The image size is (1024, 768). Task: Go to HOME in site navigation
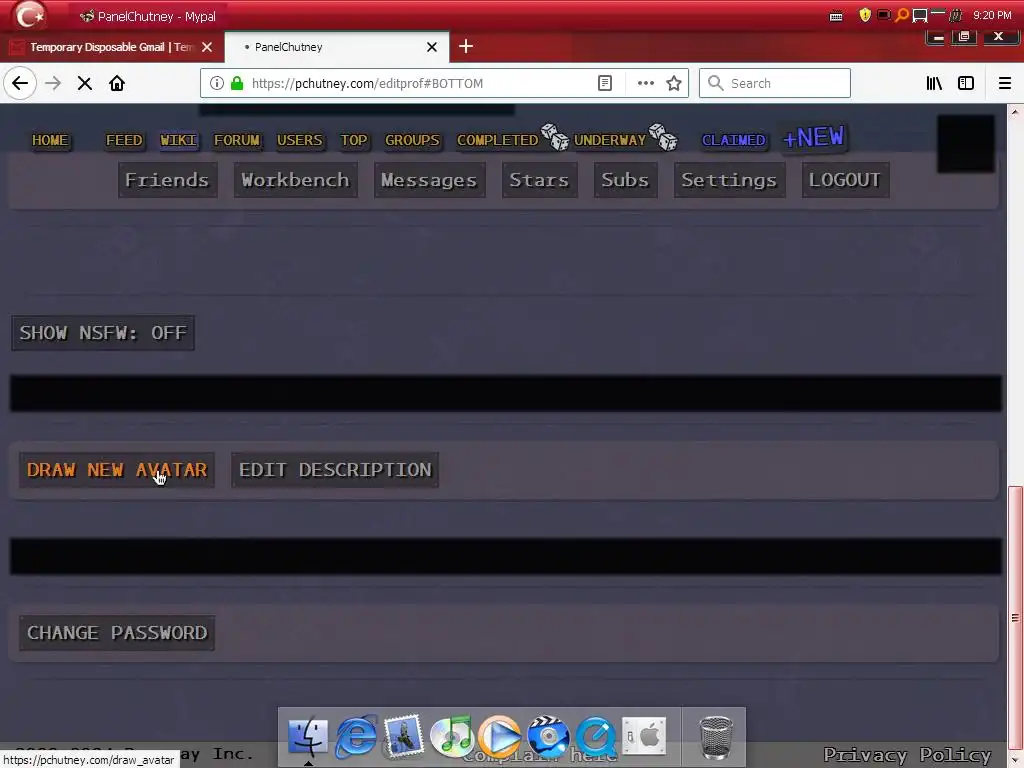click(x=50, y=140)
